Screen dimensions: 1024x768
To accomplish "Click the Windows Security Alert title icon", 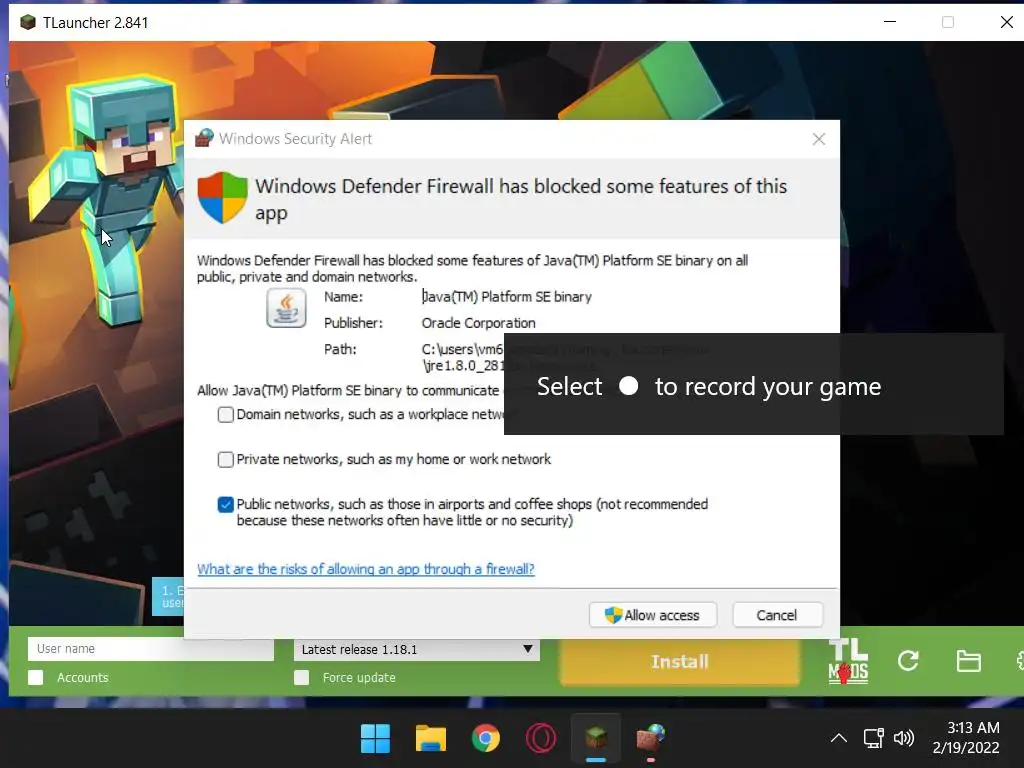I will point(204,138).
